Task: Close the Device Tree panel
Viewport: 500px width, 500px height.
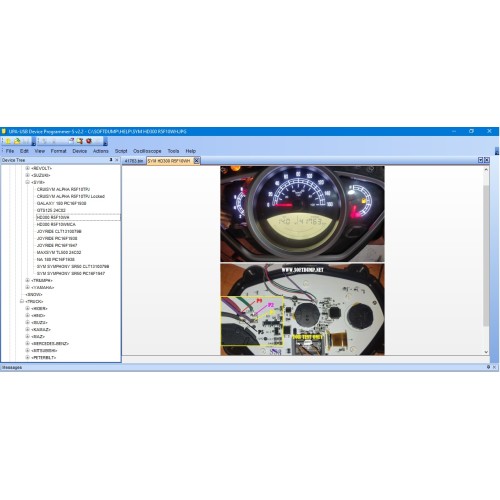Action: [117, 160]
